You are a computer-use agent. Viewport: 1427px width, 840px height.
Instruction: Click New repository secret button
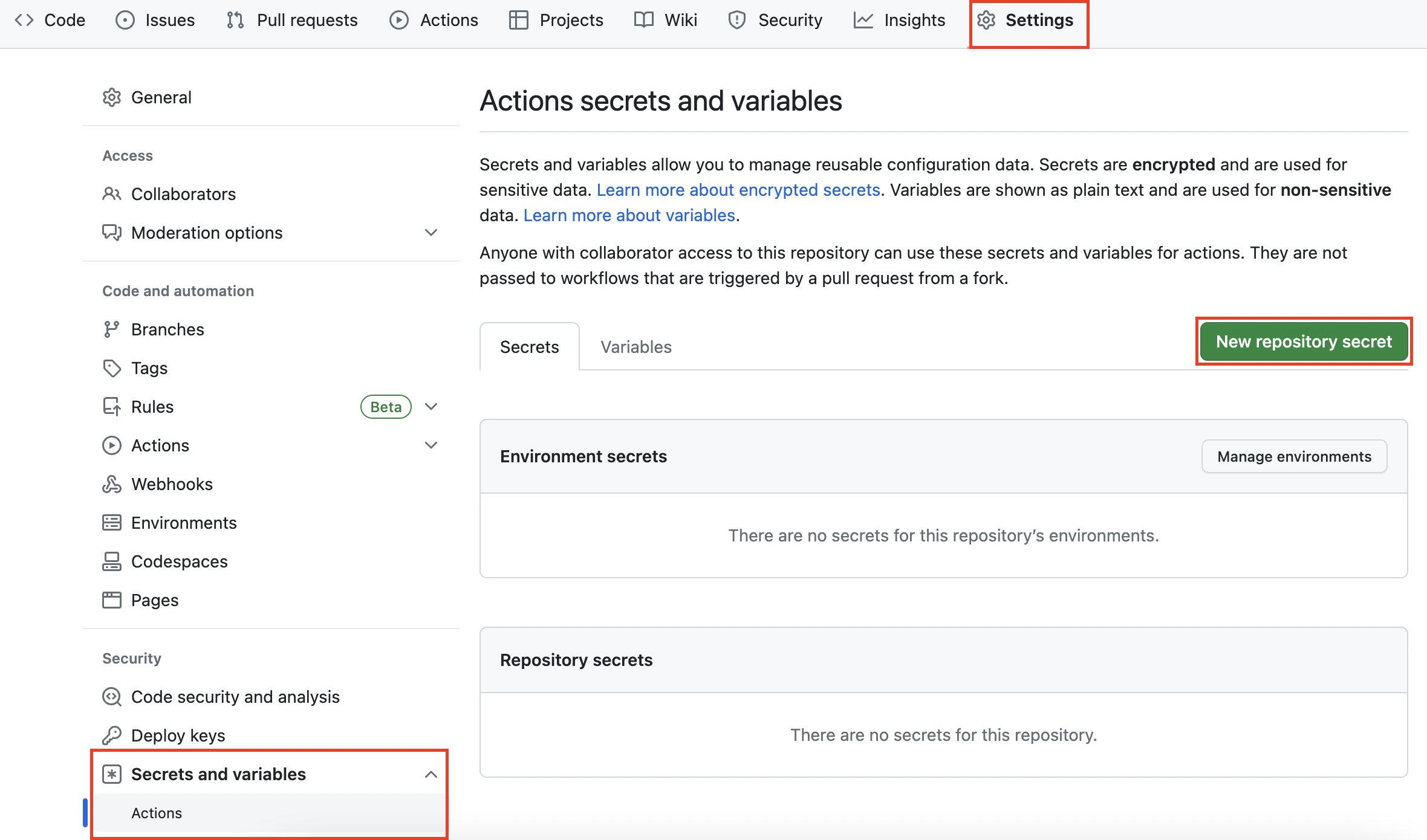(1304, 341)
